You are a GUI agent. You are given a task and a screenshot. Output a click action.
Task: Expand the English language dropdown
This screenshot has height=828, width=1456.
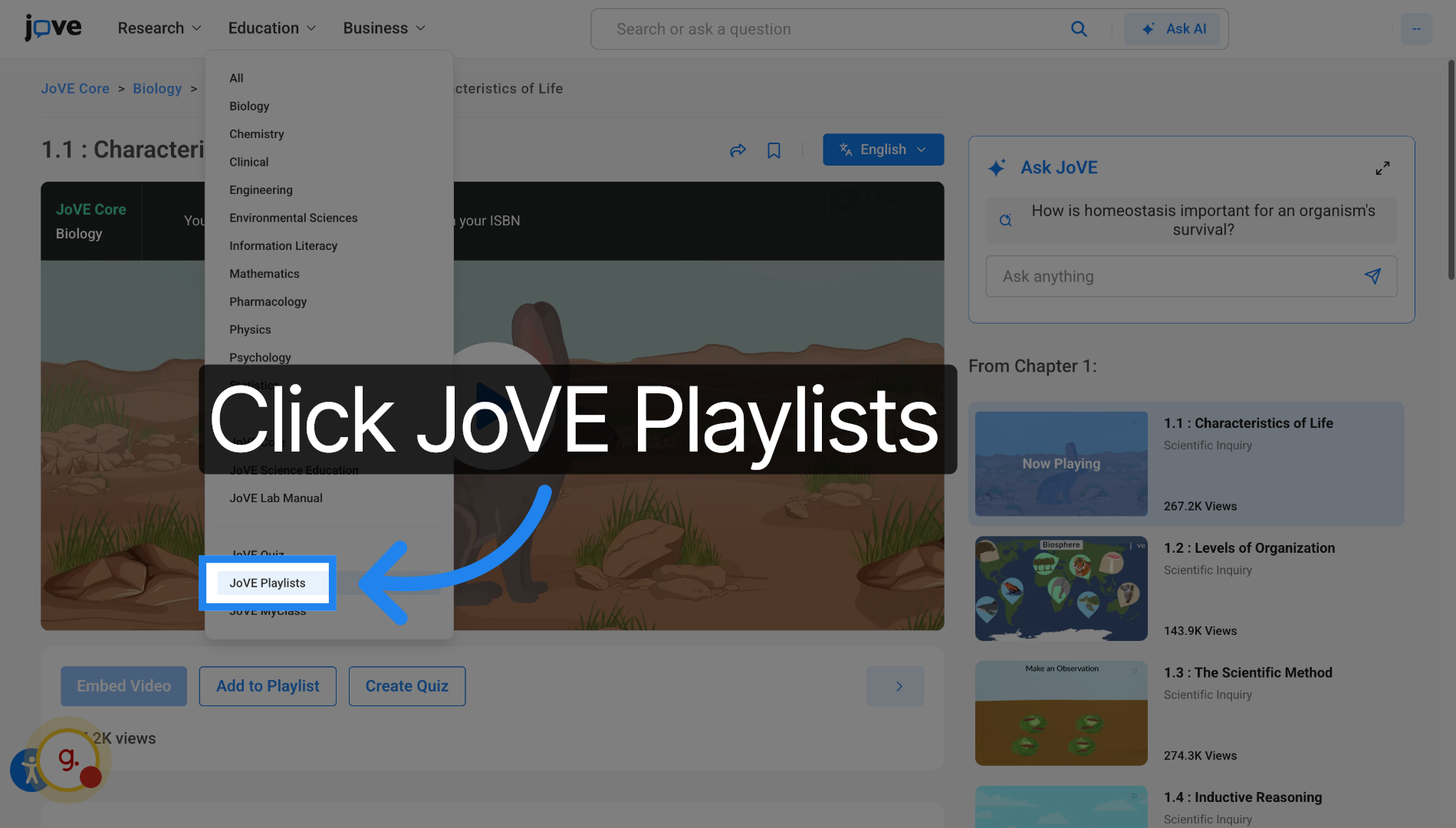coord(882,149)
